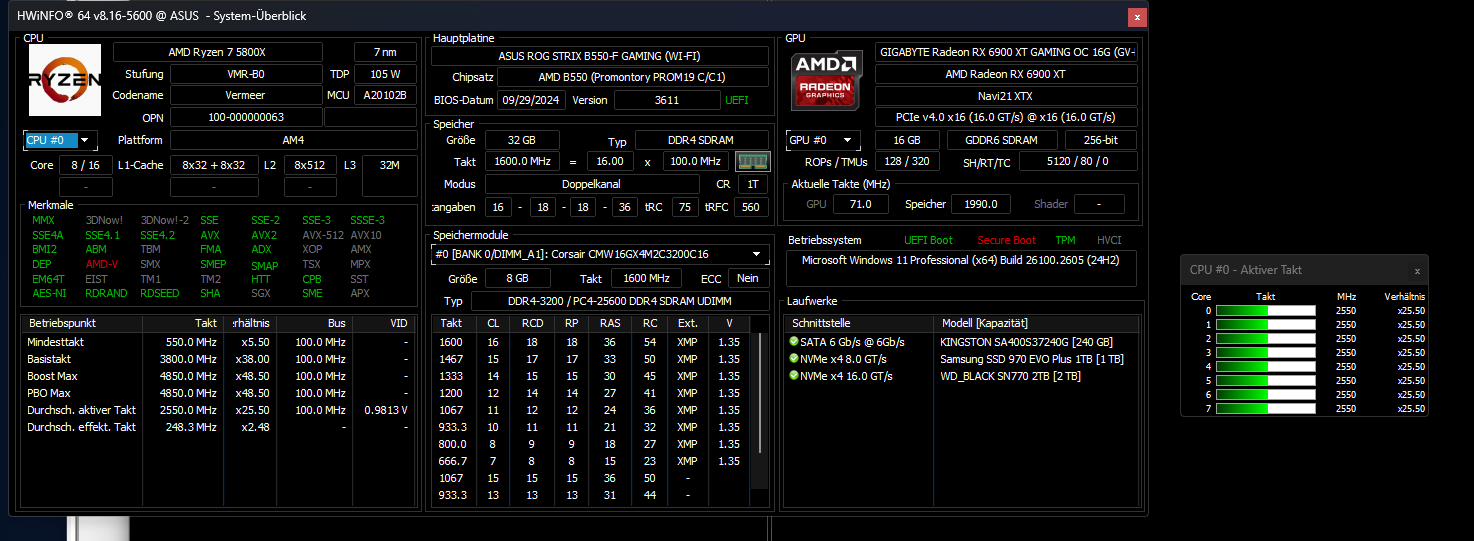This screenshot has width=1474, height=541.
Task: Click the green status icon for SATA drive
Action: click(x=794, y=341)
